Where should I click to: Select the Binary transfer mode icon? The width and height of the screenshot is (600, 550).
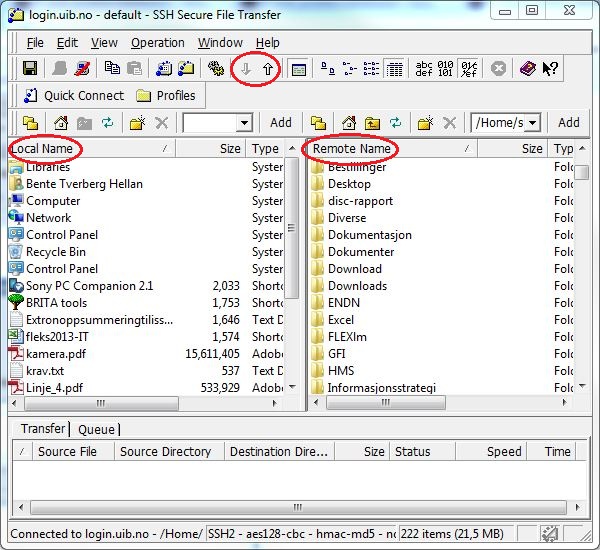[x=447, y=69]
